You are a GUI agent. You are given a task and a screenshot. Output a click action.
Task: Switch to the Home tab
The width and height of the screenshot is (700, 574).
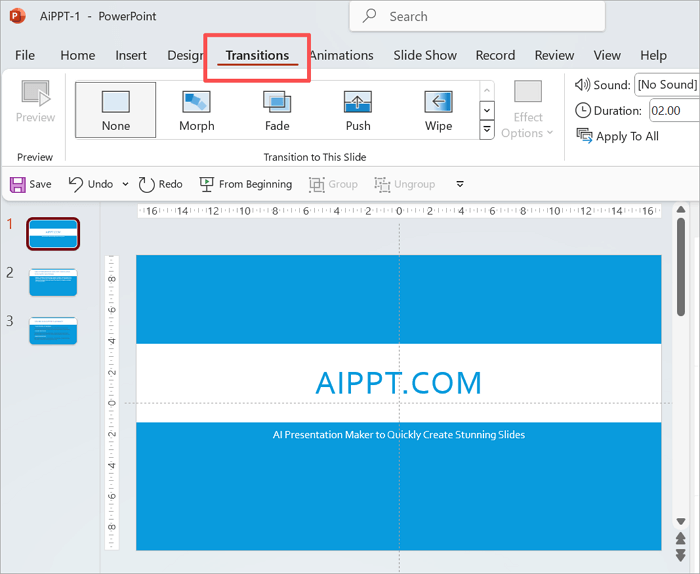pyautogui.click(x=78, y=55)
